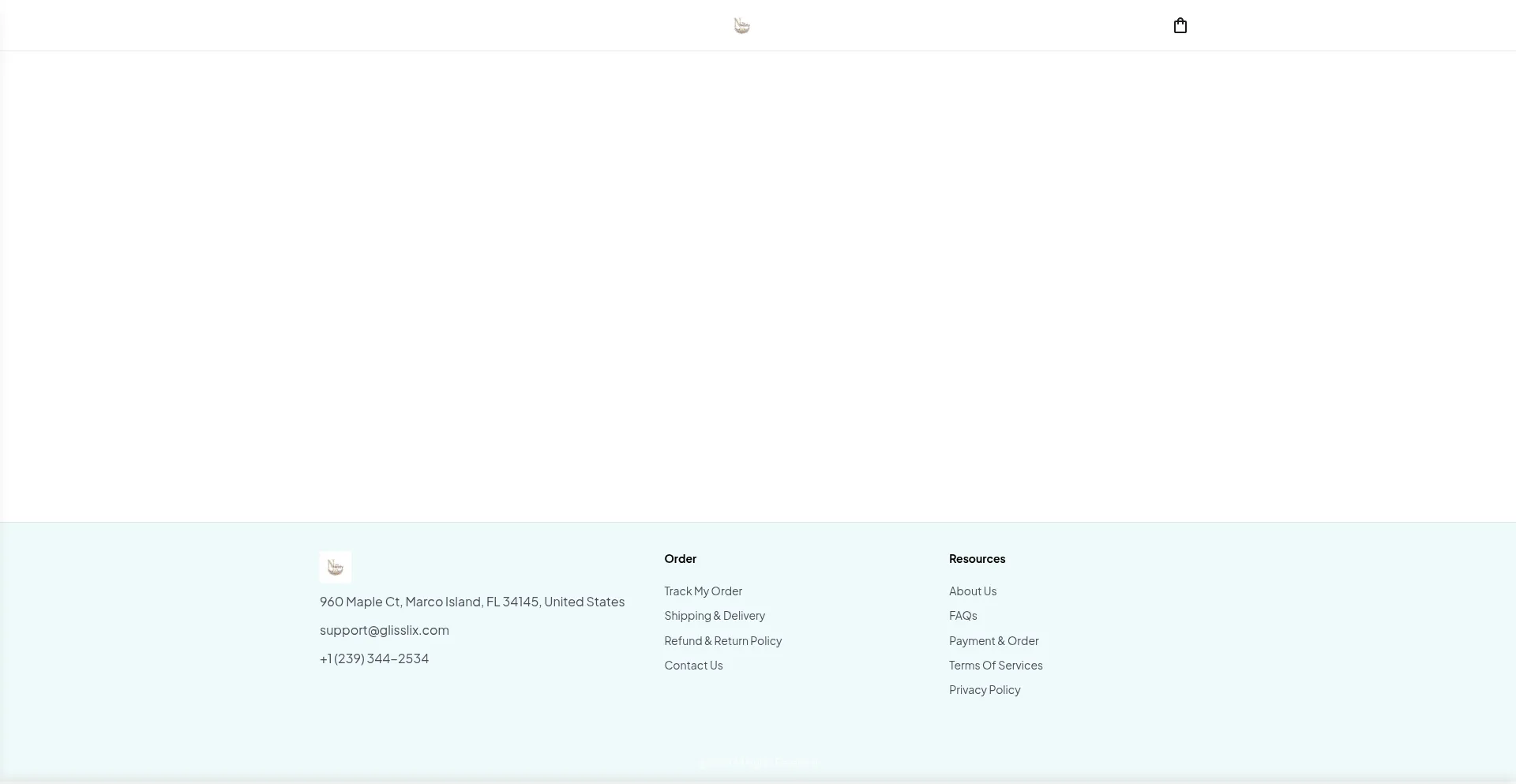The height and width of the screenshot is (784, 1516).
Task: Go to Shipping & Delivery page
Action: (x=715, y=615)
